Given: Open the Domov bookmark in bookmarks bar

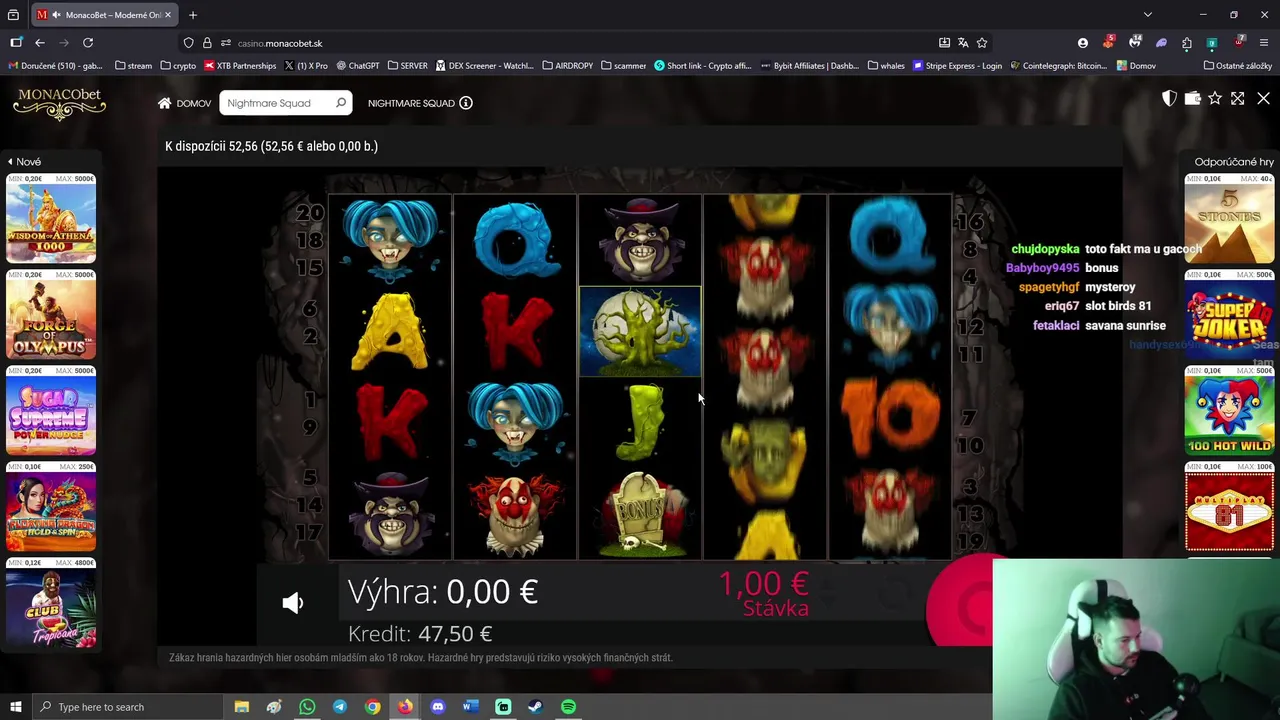Looking at the screenshot, I should 1135,66.
